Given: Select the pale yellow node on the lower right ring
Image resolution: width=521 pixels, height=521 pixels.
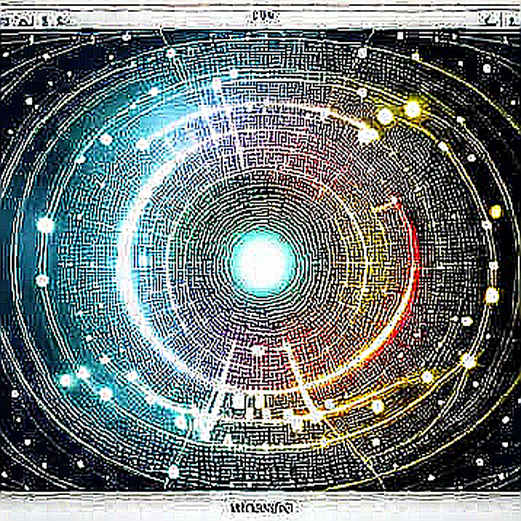Looking at the screenshot, I should (x=492, y=296).
